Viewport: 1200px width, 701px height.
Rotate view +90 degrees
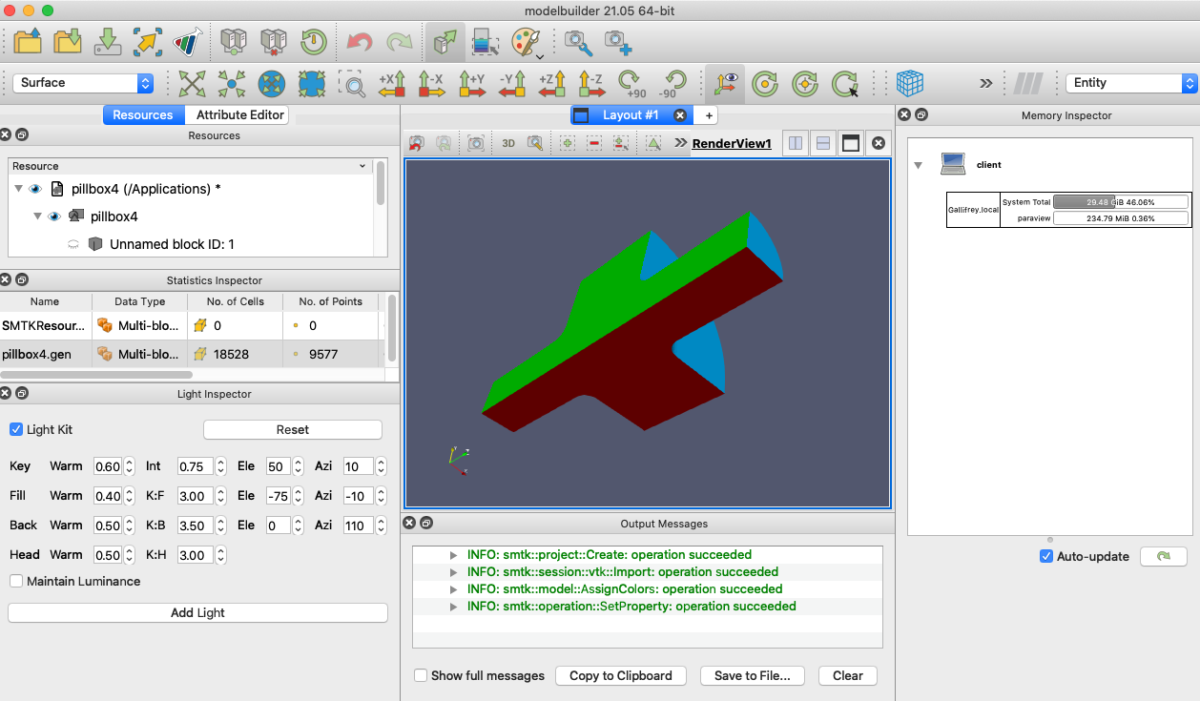pos(632,83)
